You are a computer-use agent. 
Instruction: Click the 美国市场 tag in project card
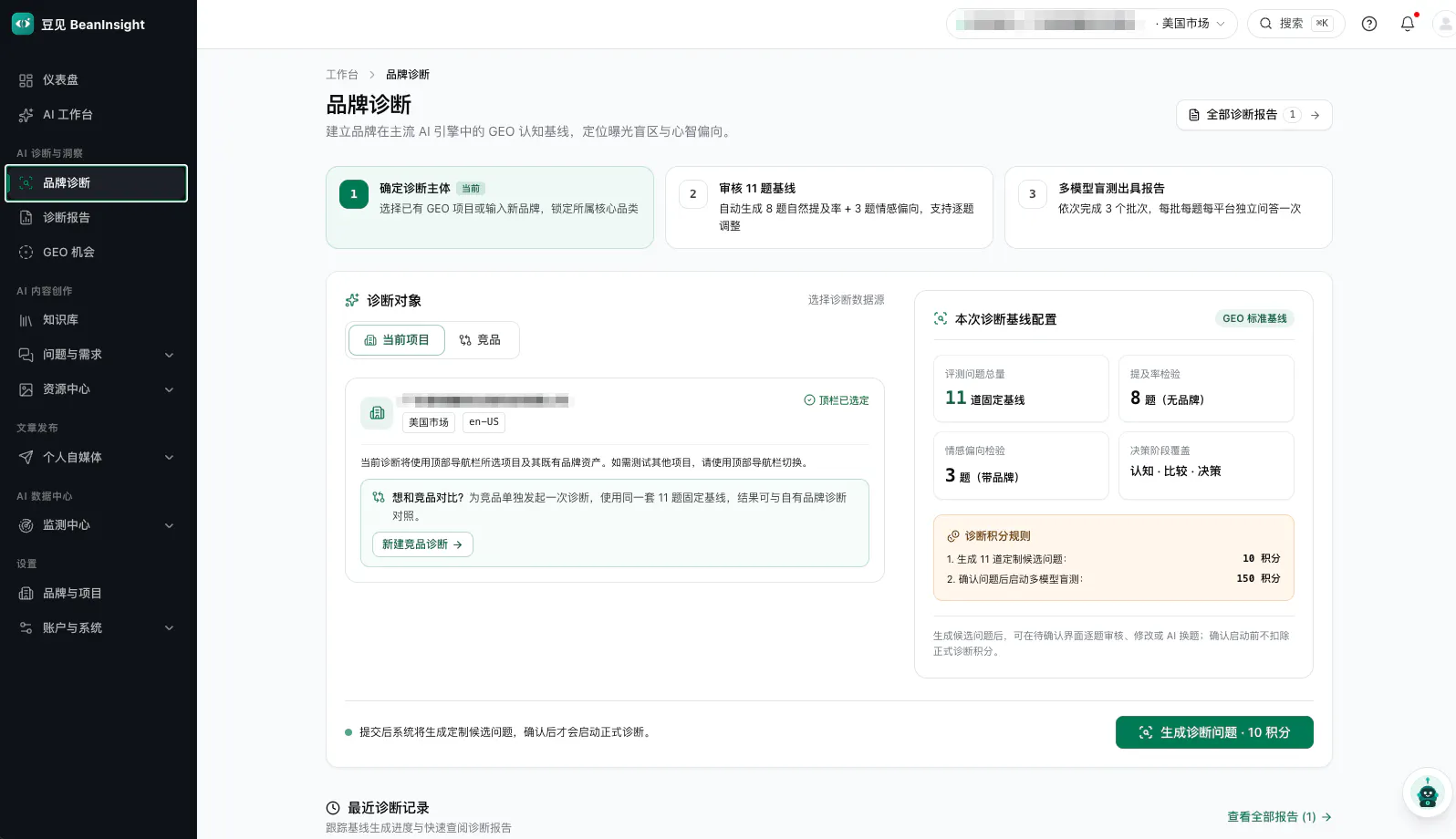click(429, 422)
